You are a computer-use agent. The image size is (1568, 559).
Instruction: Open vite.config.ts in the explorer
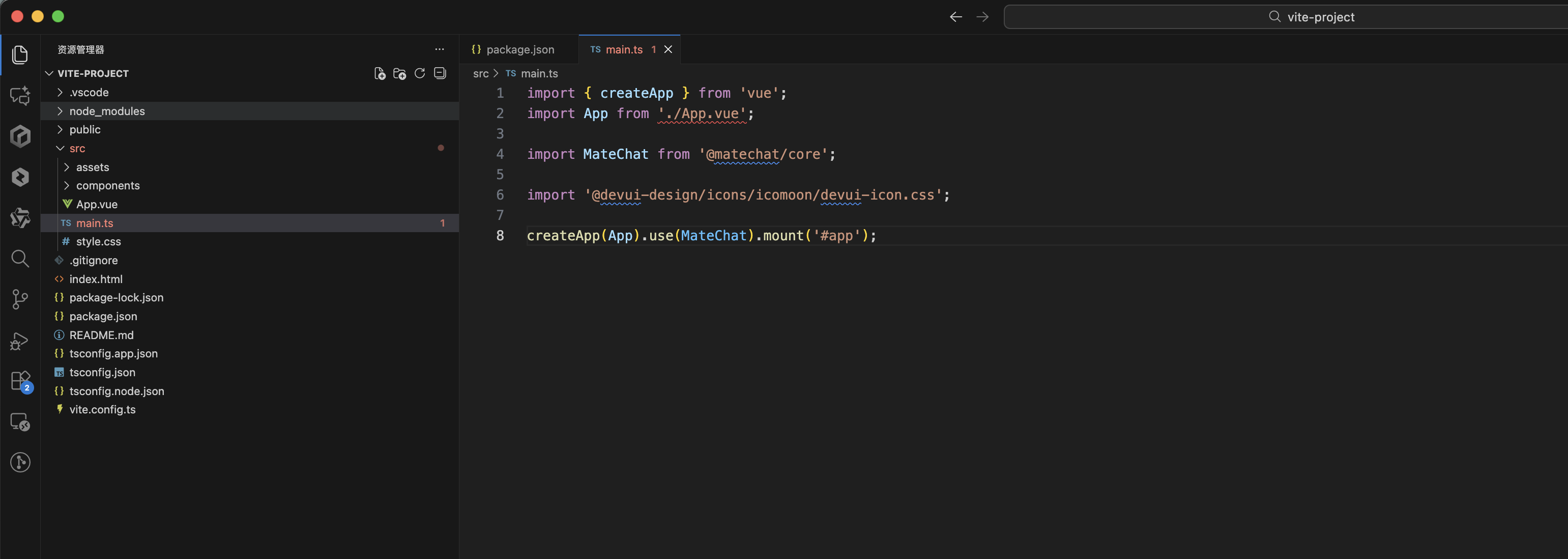click(x=102, y=410)
